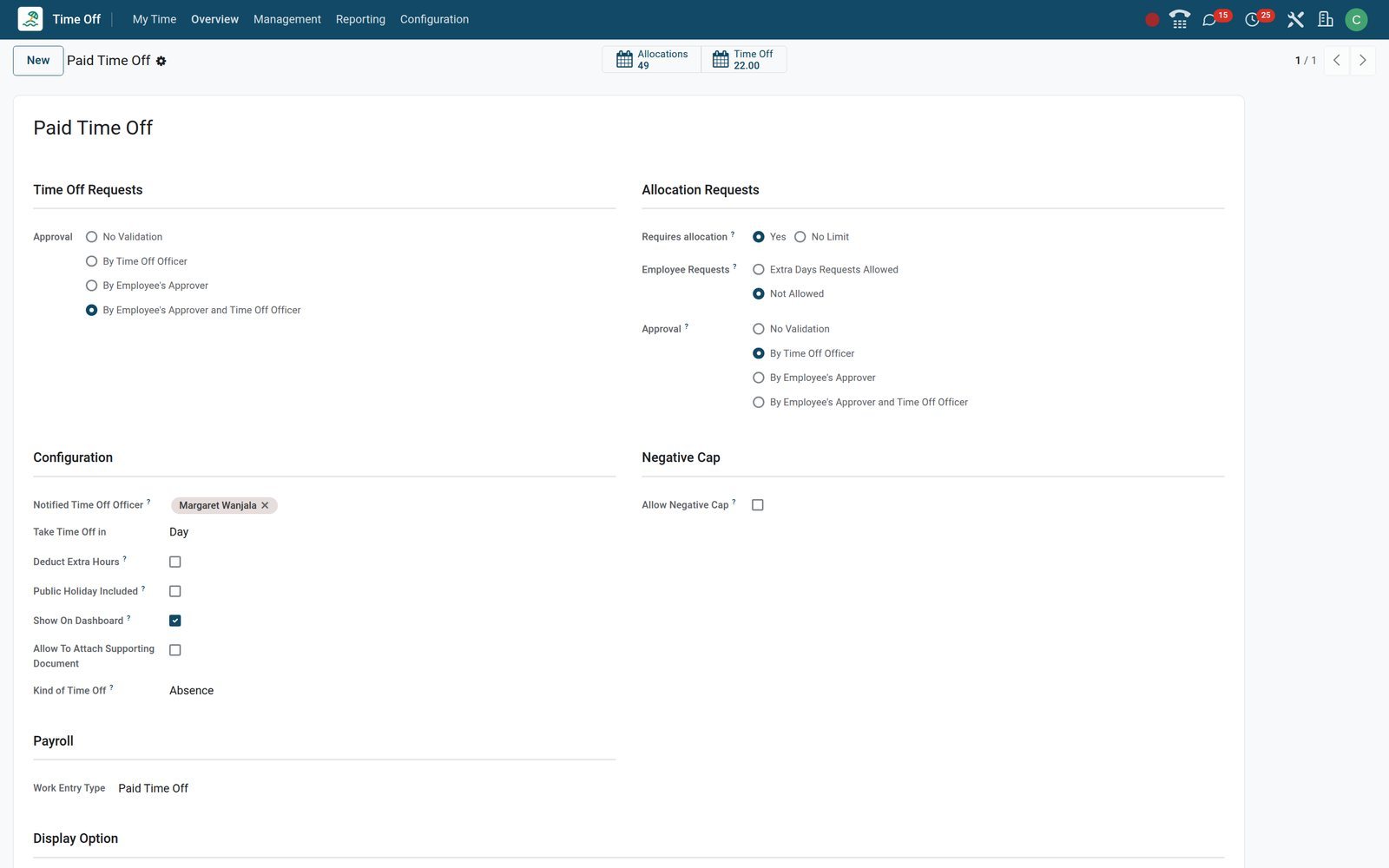Screen dimensions: 1389x868
Task: Enable the Allow Negative Cap checkbox
Action: (758, 505)
